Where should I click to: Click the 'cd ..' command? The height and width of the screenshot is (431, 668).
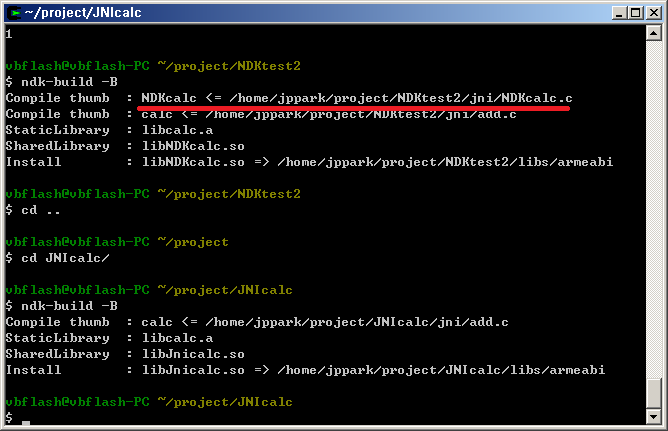pyautogui.click(x=40, y=210)
